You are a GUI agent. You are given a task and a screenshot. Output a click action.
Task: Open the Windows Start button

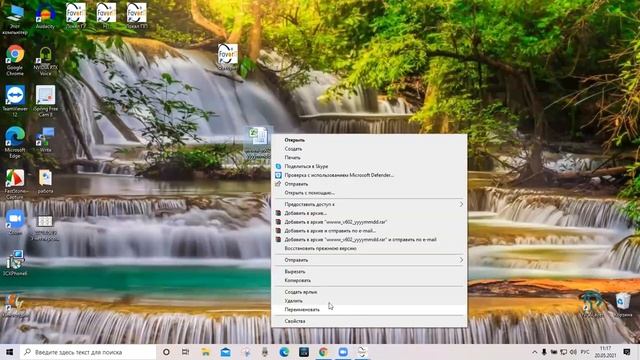(x=10, y=352)
